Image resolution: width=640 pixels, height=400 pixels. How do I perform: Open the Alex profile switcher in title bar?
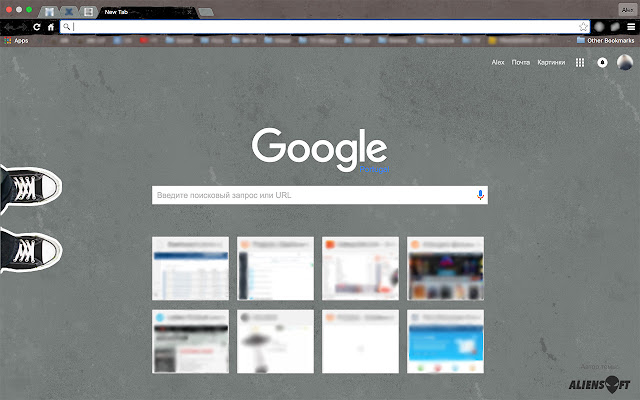pyautogui.click(x=627, y=9)
